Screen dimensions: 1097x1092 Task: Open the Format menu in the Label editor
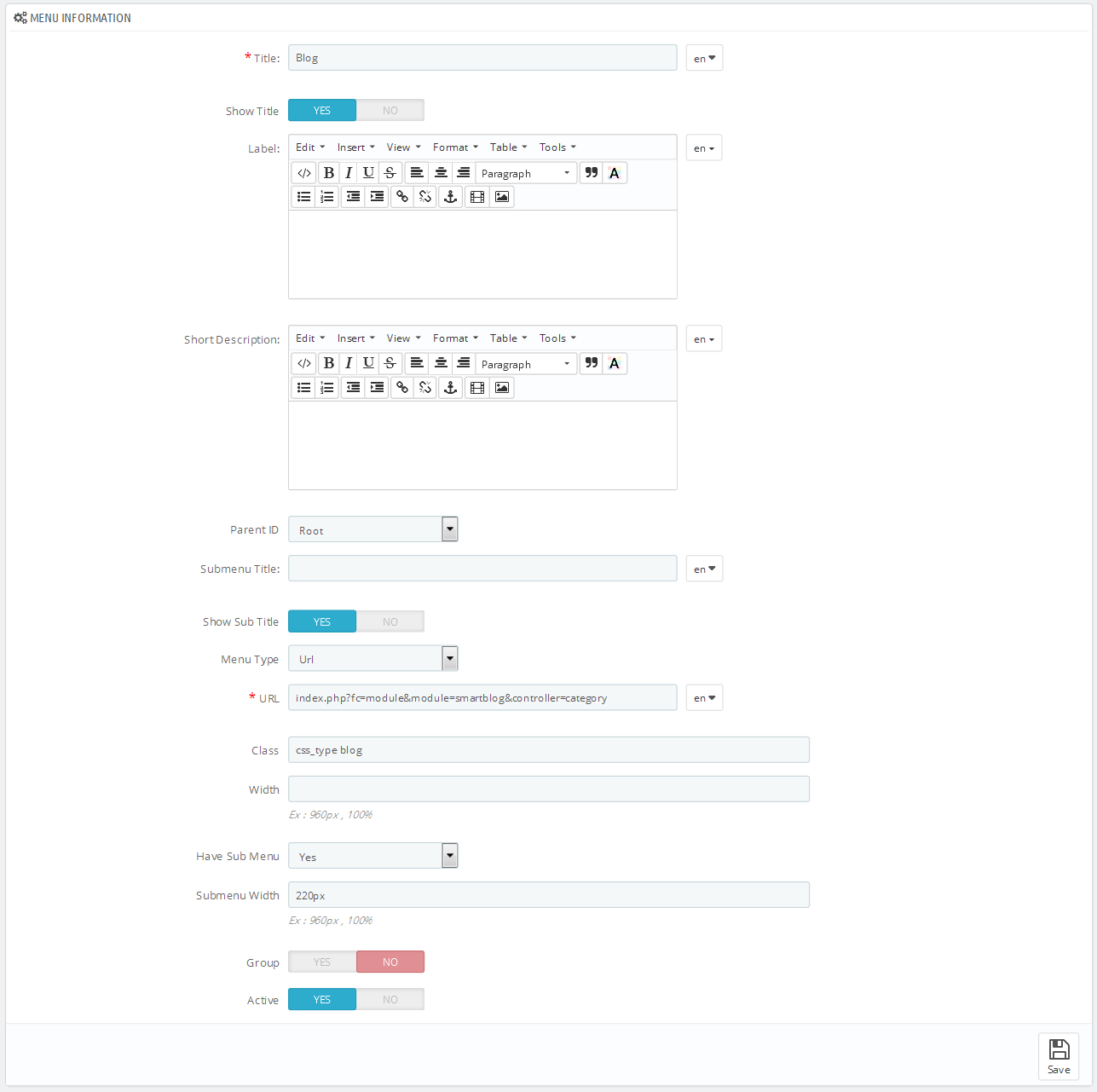(455, 147)
